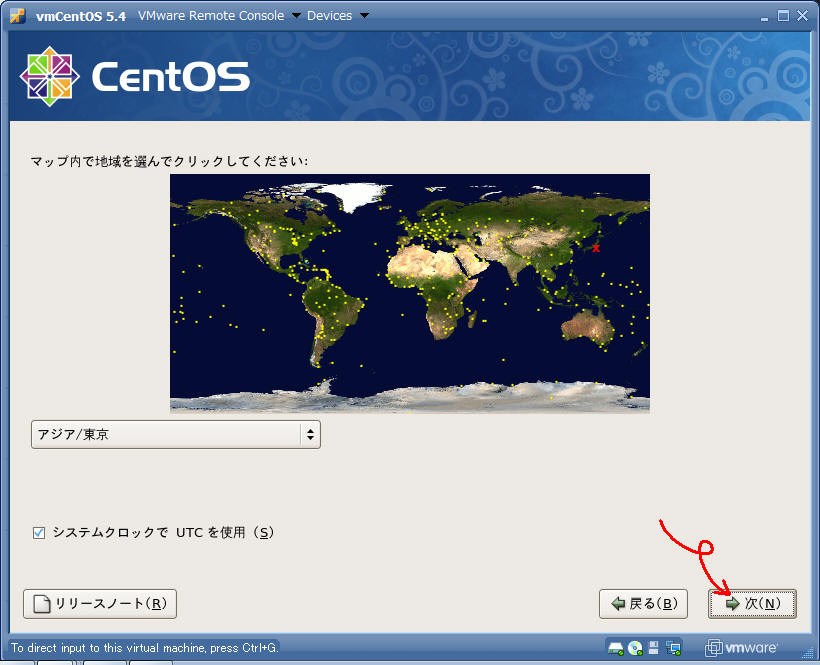This screenshot has width=820, height=665.
Task: Click the CD/DVD drive status icon
Action: (x=635, y=647)
